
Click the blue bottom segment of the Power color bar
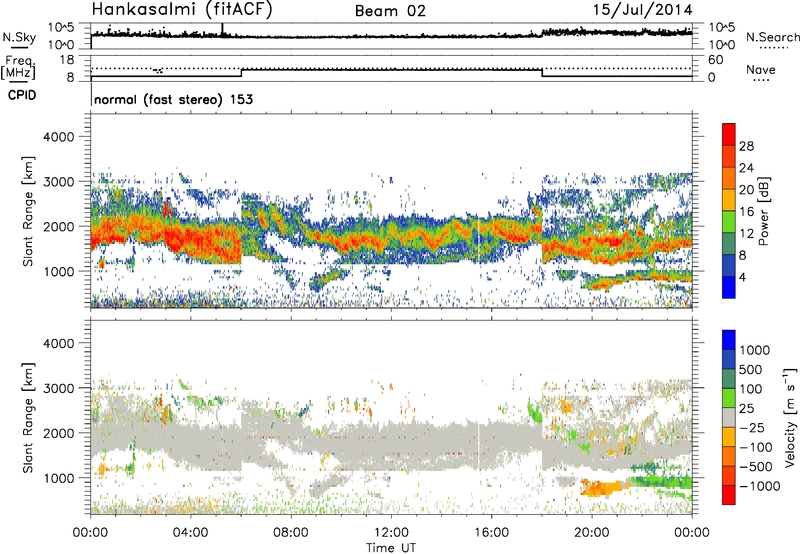[729, 287]
